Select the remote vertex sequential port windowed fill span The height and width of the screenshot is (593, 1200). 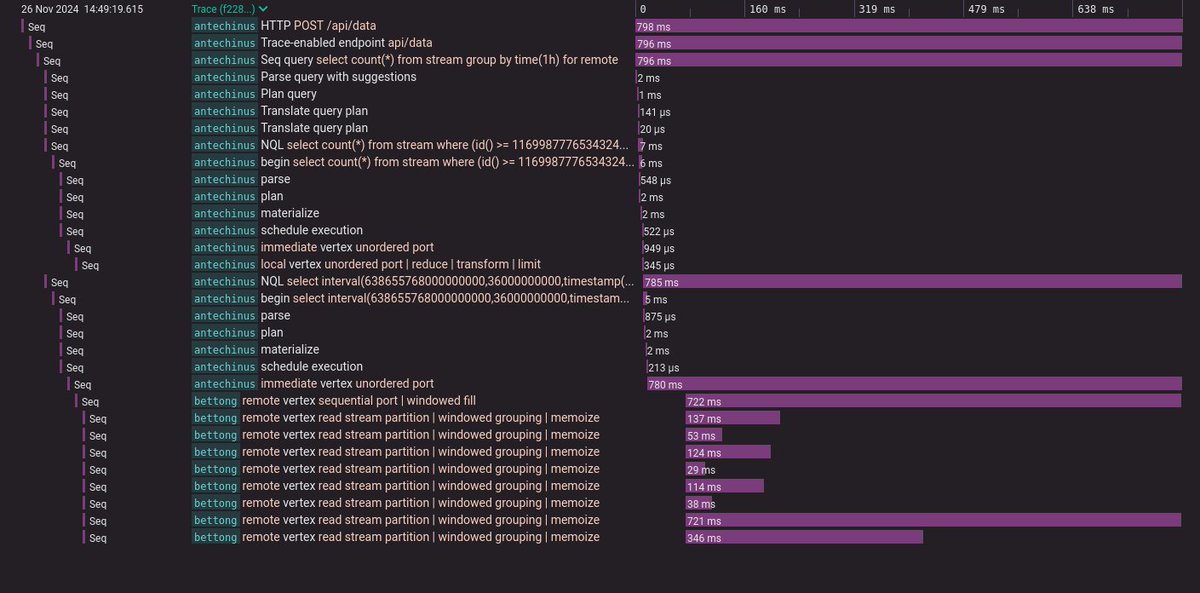point(360,400)
